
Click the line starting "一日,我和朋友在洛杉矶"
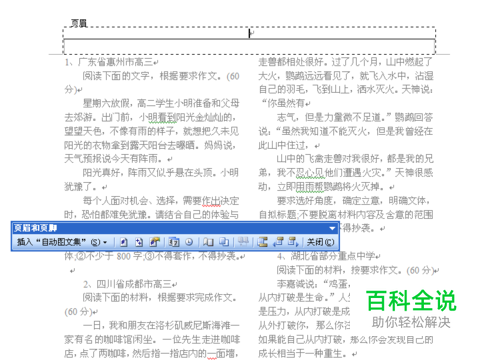pyautogui.click(x=161, y=325)
